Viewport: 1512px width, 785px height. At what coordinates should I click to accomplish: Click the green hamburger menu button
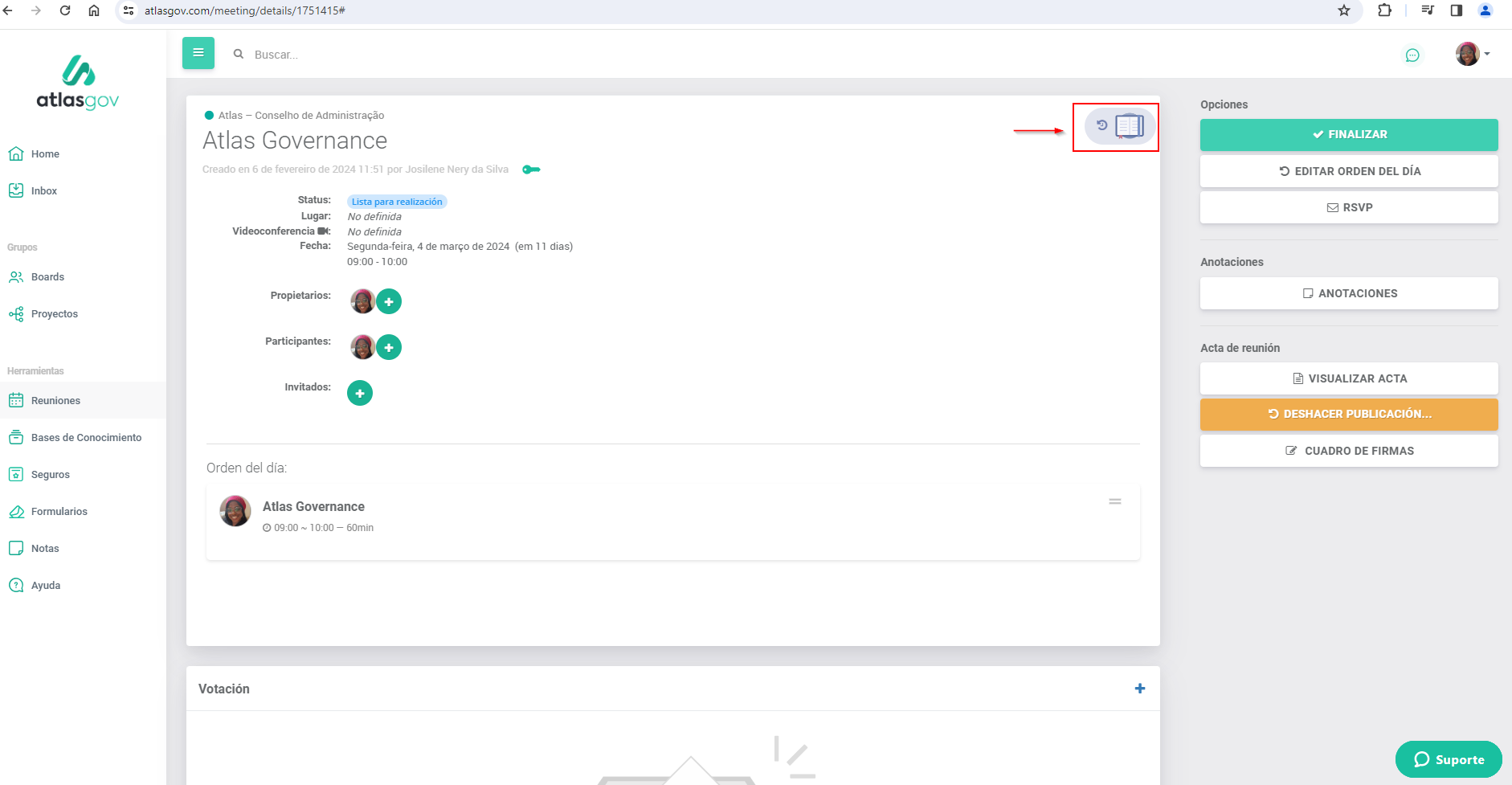[x=198, y=53]
